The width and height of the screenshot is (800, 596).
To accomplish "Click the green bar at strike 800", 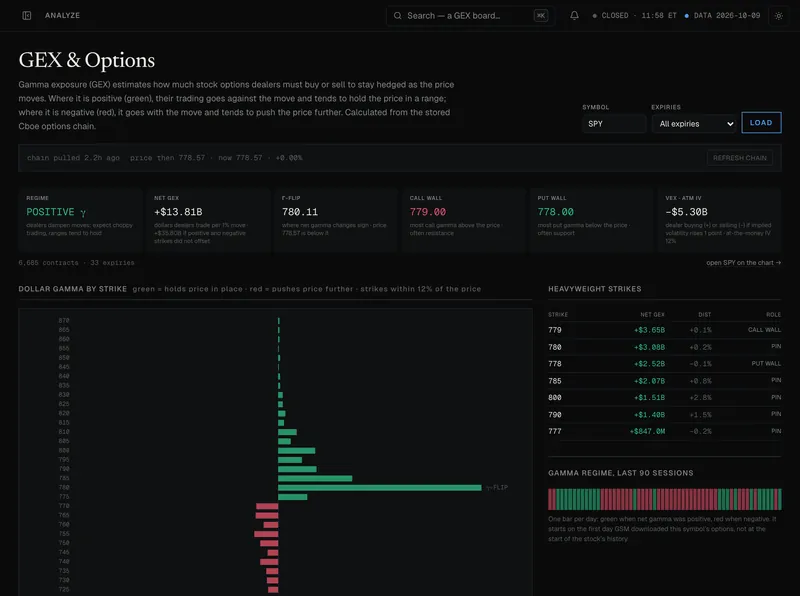I will tap(296, 451).
